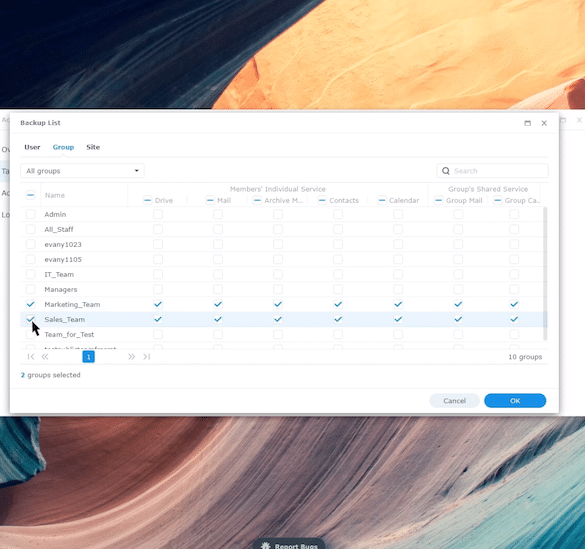Toggle the Calendar column header checkbox
This screenshot has height=549, width=585.
(x=382, y=200)
